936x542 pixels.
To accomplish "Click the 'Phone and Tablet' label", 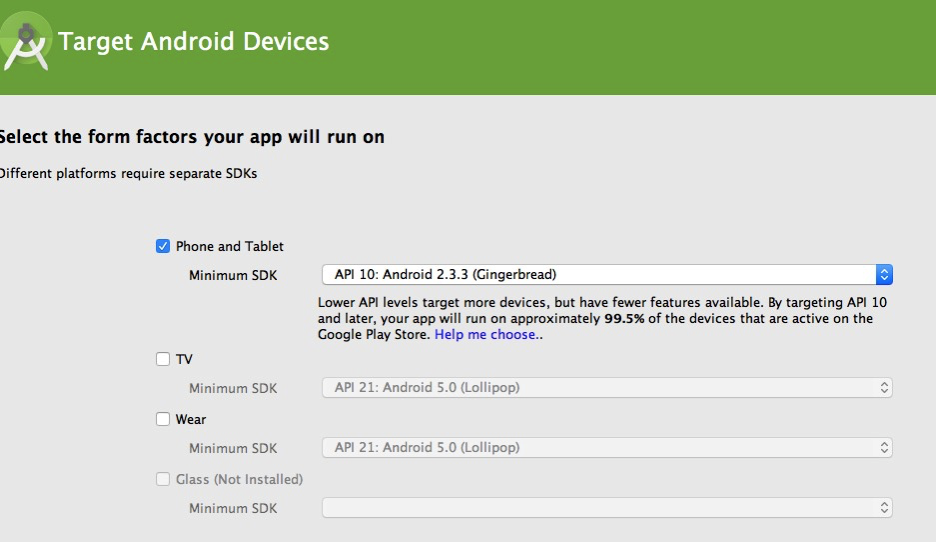I will tap(229, 246).
